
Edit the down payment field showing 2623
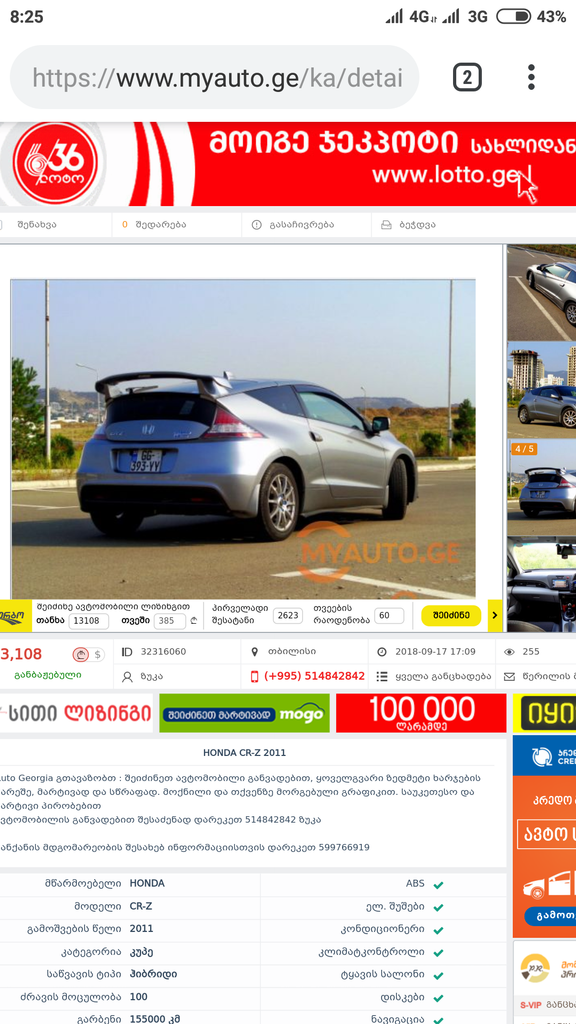click(288, 615)
